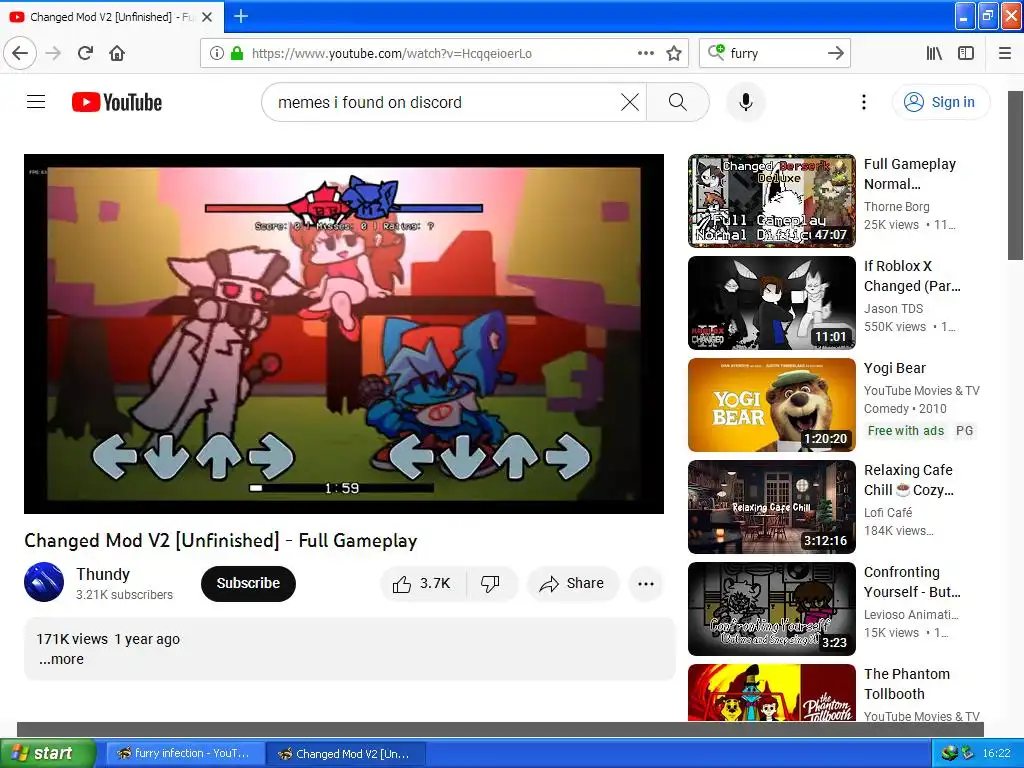1024x768 pixels.
Task: Open a new tab with plus icon
Action: [240, 16]
